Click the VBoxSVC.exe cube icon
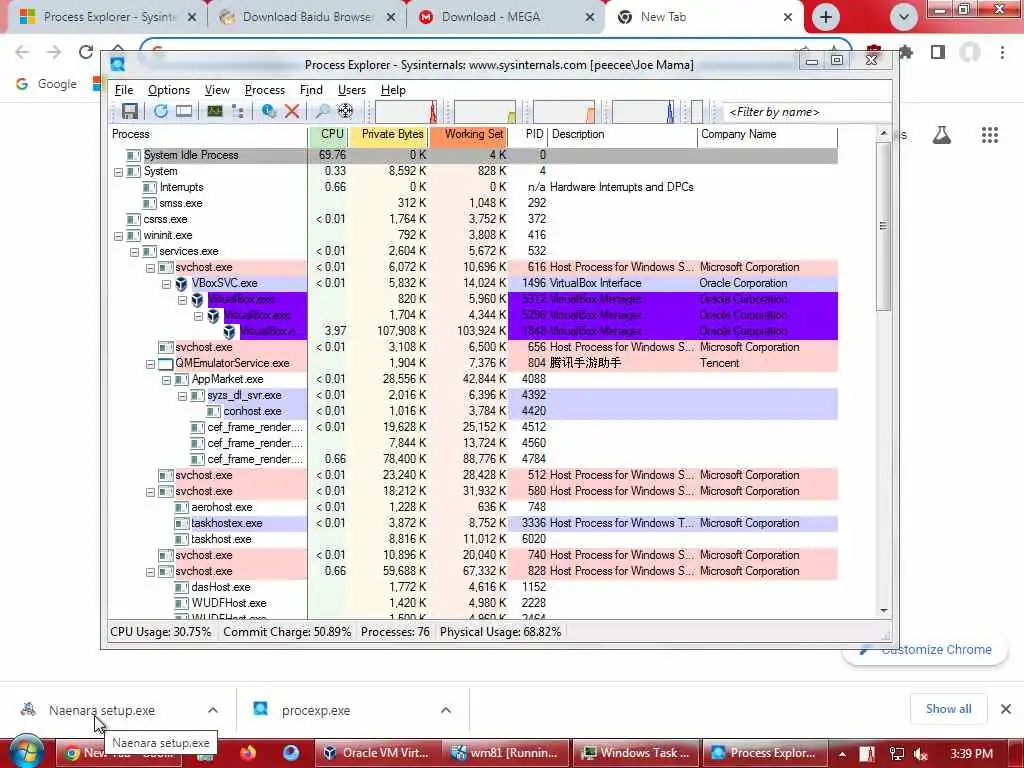This screenshot has height=768, width=1024. [182, 283]
